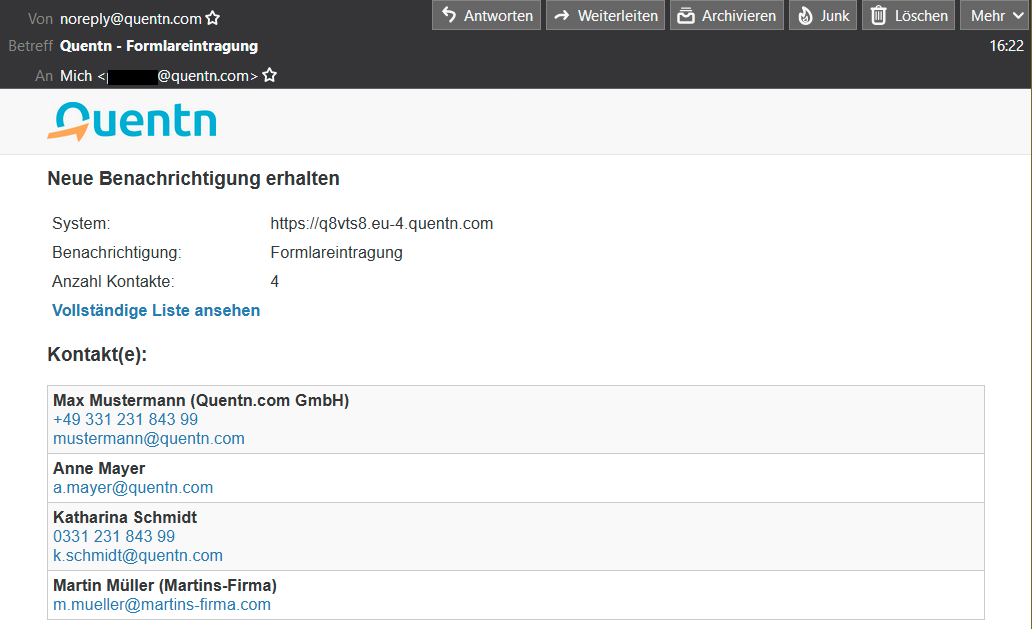Open the Mehr dropdown menu
1032x629 pixels.
coord(995,15)
